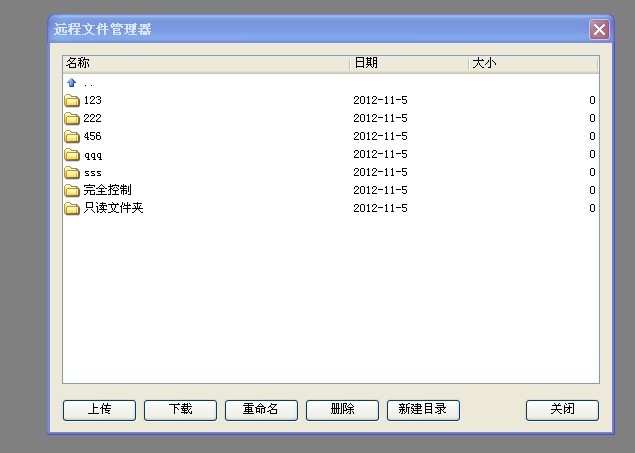The image size is (635, 453).
Task: Select the folder icon for sss
Action: [72, 172]
